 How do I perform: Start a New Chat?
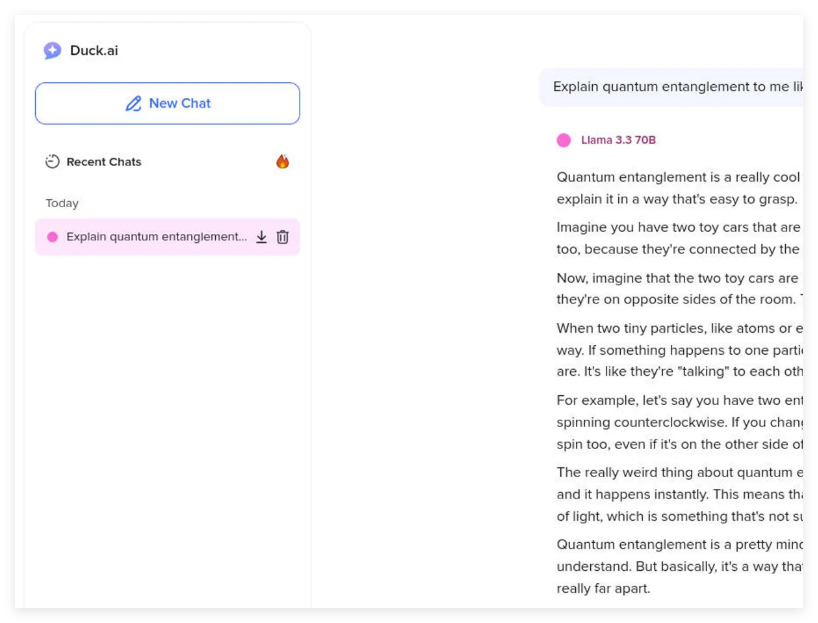coord(167,103)
